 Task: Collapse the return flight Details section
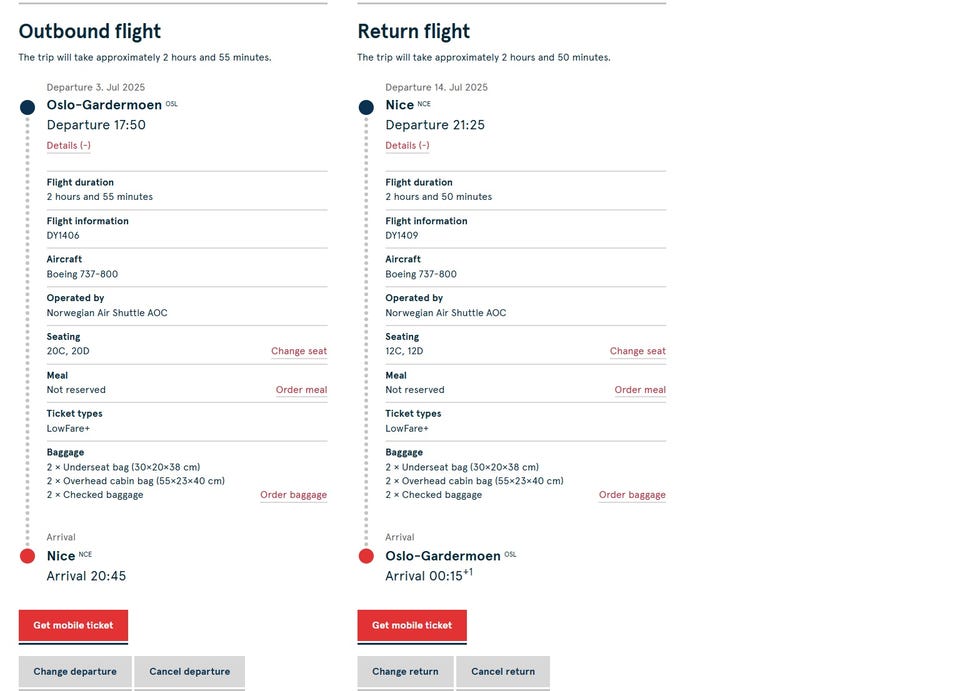pyautogui.click(x=408, y=146)
